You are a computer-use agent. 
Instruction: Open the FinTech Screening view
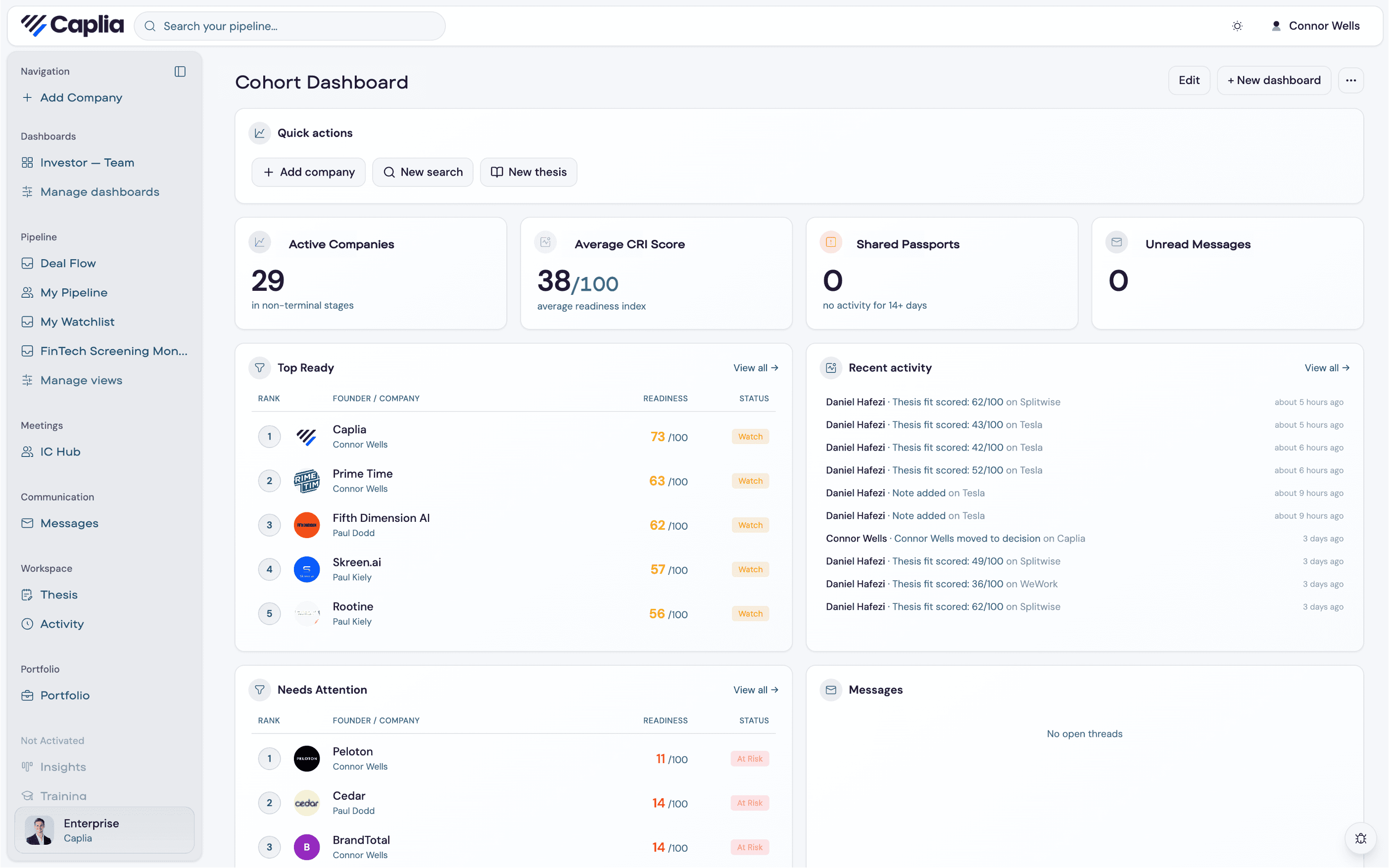pos(104,351)
